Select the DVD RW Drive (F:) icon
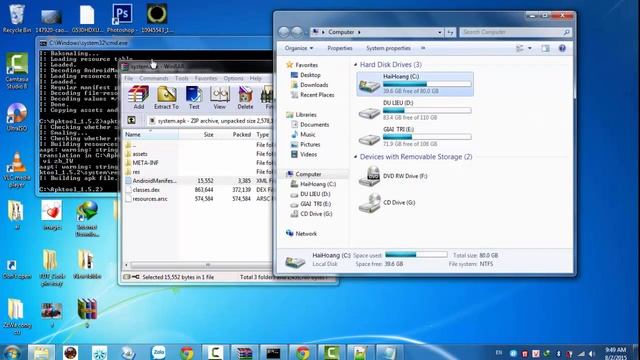Screen dimensions: 640x360 click(x=369, y=176)
